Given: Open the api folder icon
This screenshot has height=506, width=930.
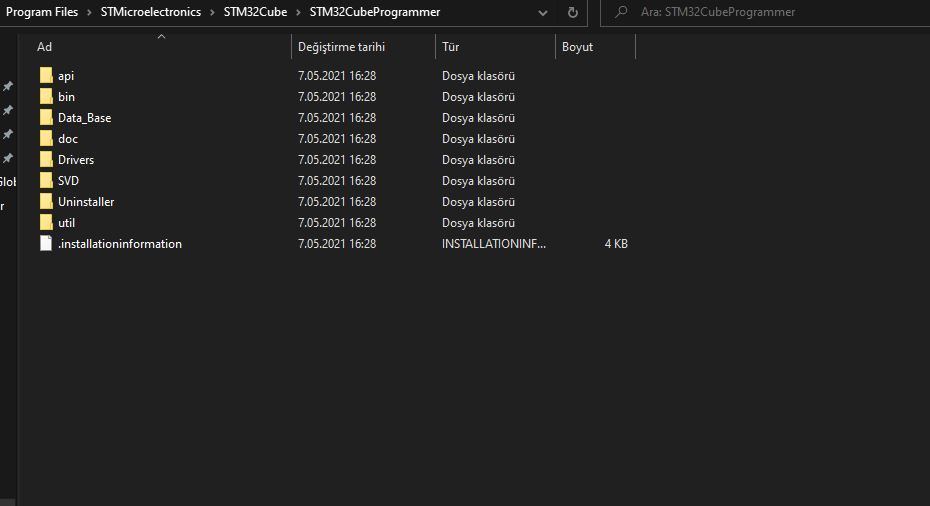Looking at the screenshot, I should coord(46,75).
